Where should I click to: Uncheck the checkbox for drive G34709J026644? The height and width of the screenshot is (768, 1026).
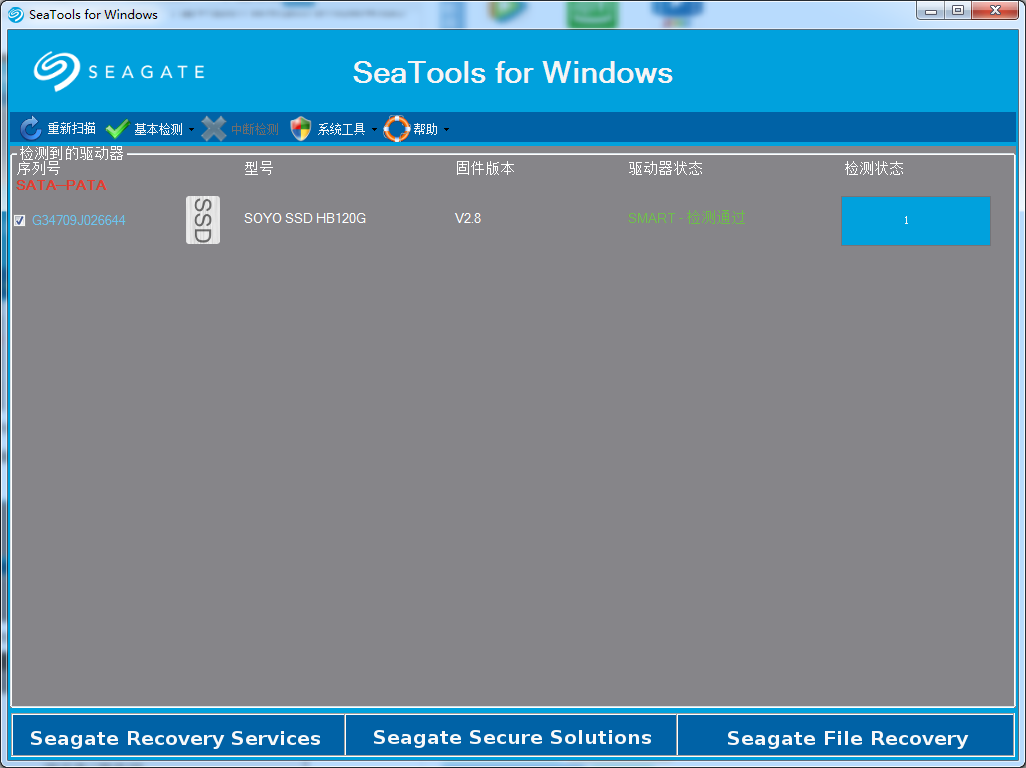click(x=20, y=219)
